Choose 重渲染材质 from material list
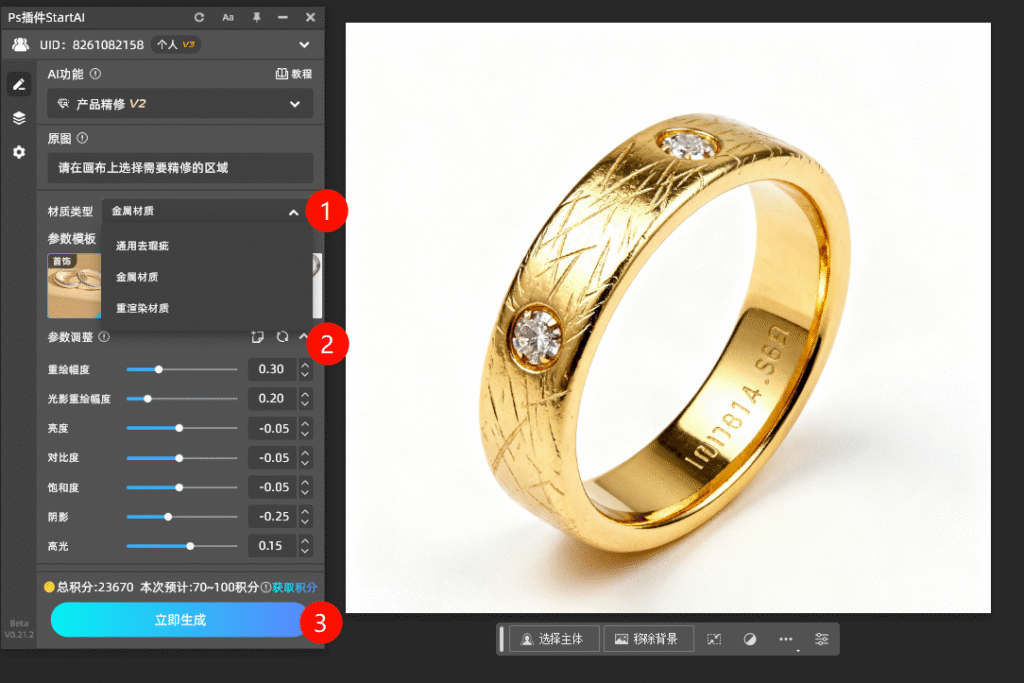Screen dimensions: 1024x683 point(143,308)
